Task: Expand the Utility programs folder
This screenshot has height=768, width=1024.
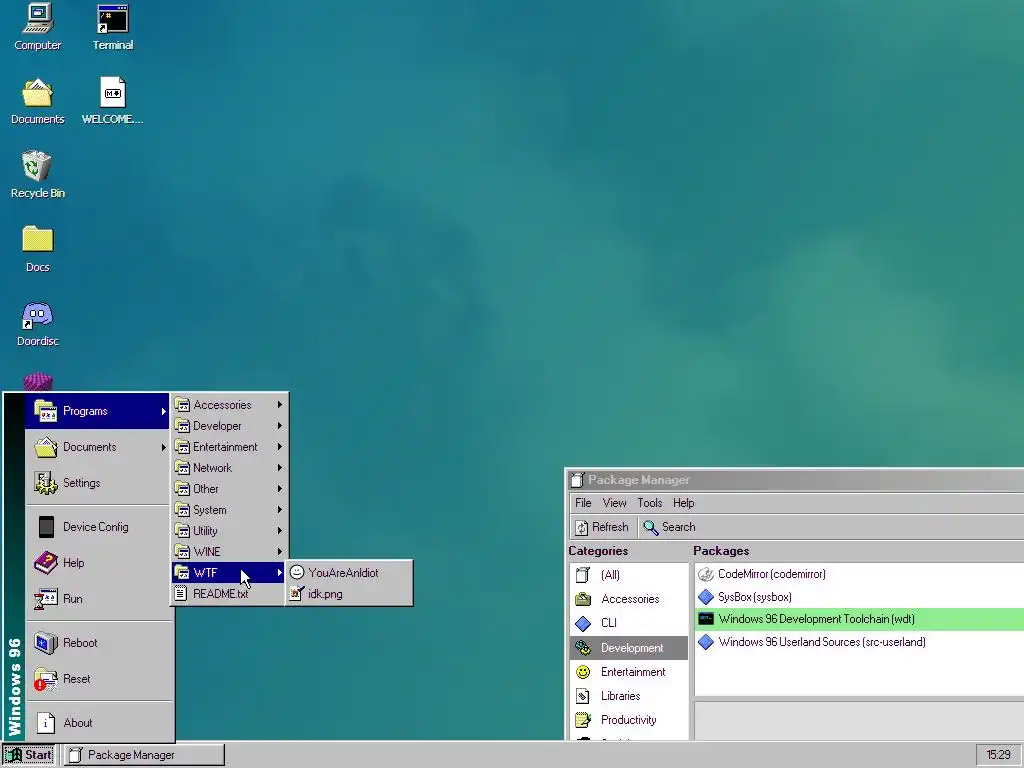Action: click(229, 531)
